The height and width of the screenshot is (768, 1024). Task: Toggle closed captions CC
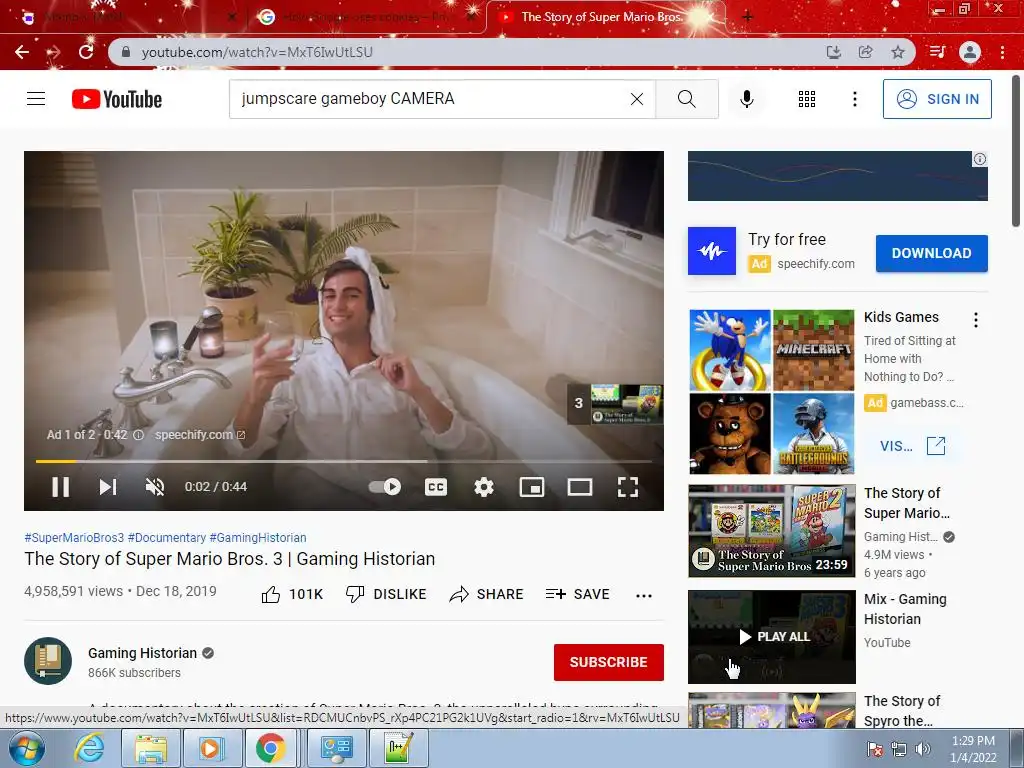(x=436, y=487)
